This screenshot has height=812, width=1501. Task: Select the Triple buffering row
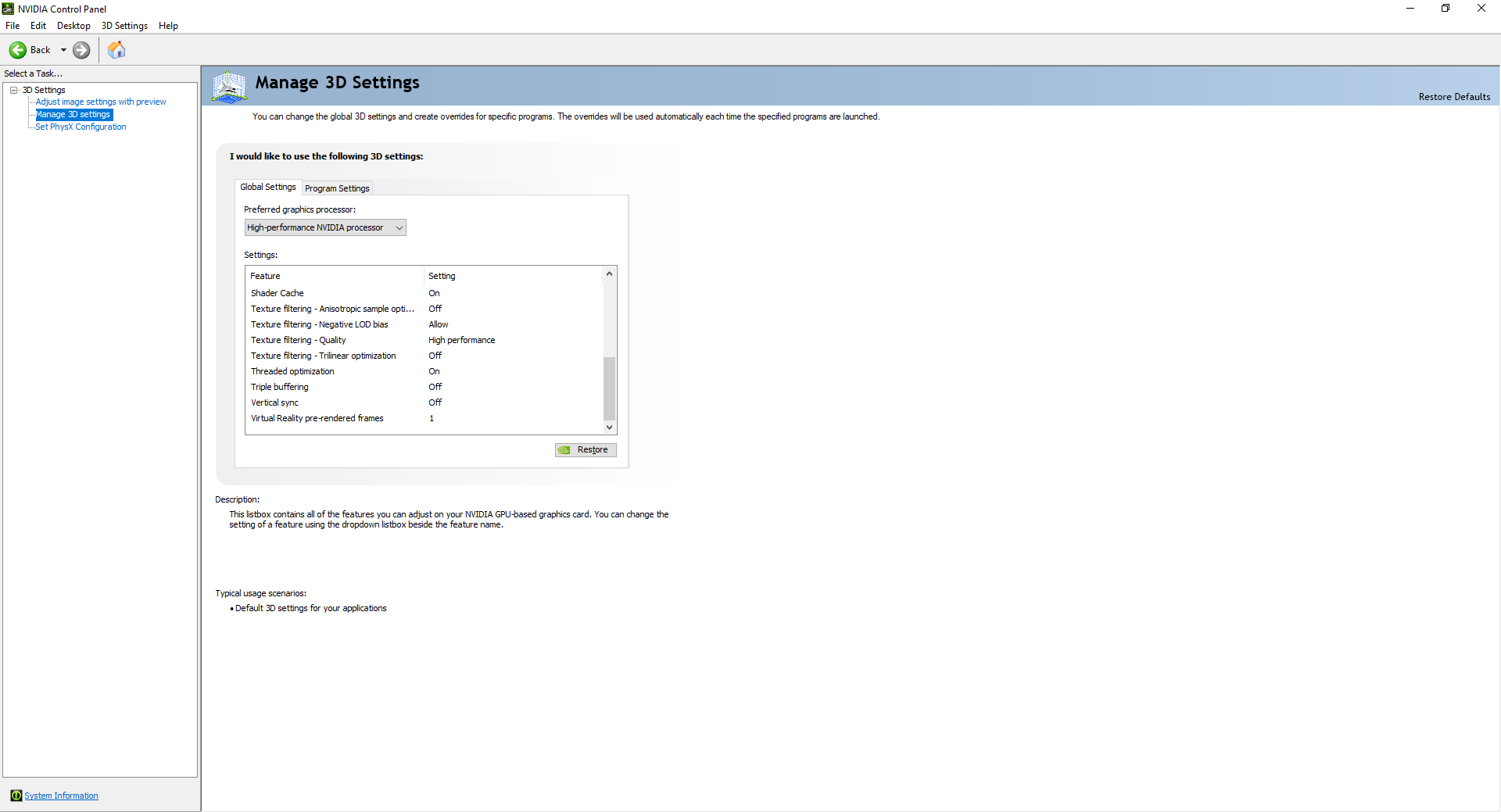[x=425, y=387]
